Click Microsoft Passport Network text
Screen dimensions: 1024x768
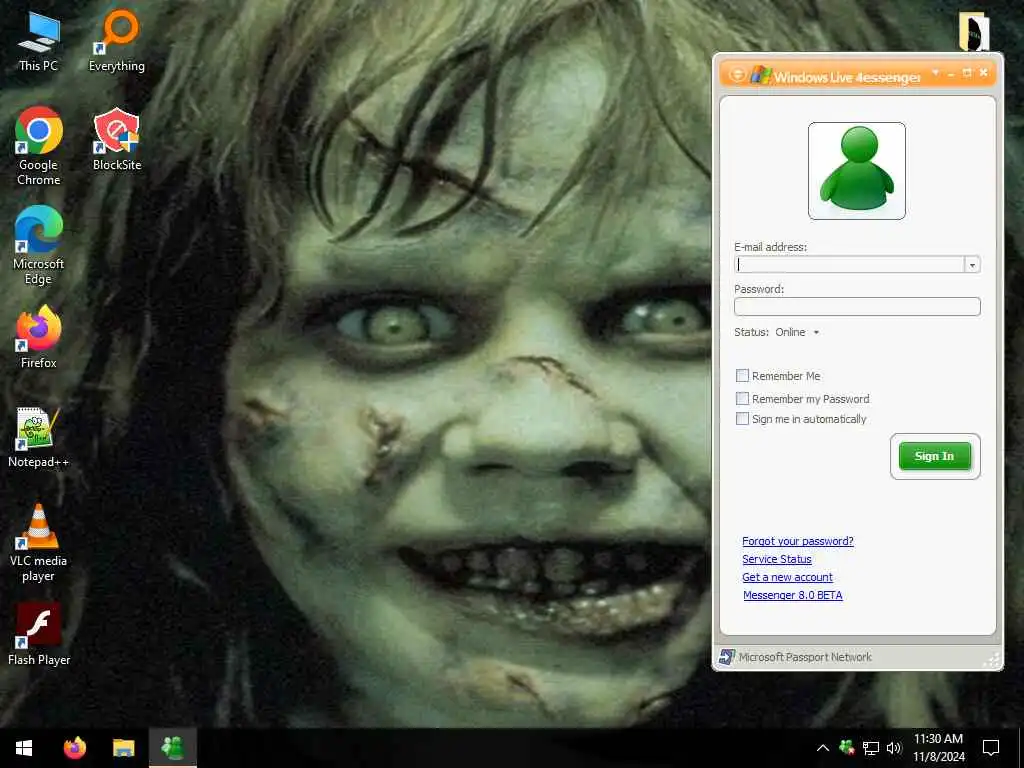coord(805,657)
